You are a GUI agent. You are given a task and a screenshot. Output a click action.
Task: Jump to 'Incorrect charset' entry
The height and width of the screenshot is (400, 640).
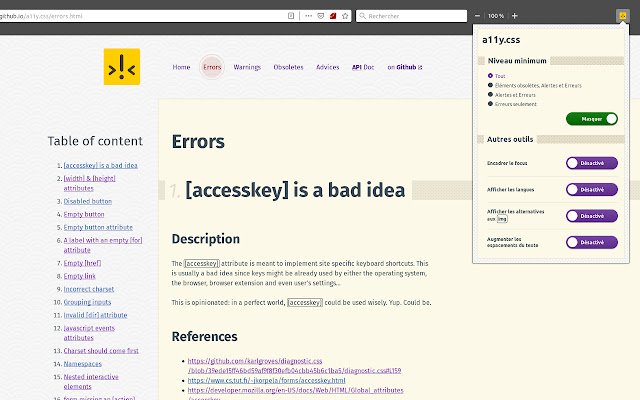tap(89, 289)
